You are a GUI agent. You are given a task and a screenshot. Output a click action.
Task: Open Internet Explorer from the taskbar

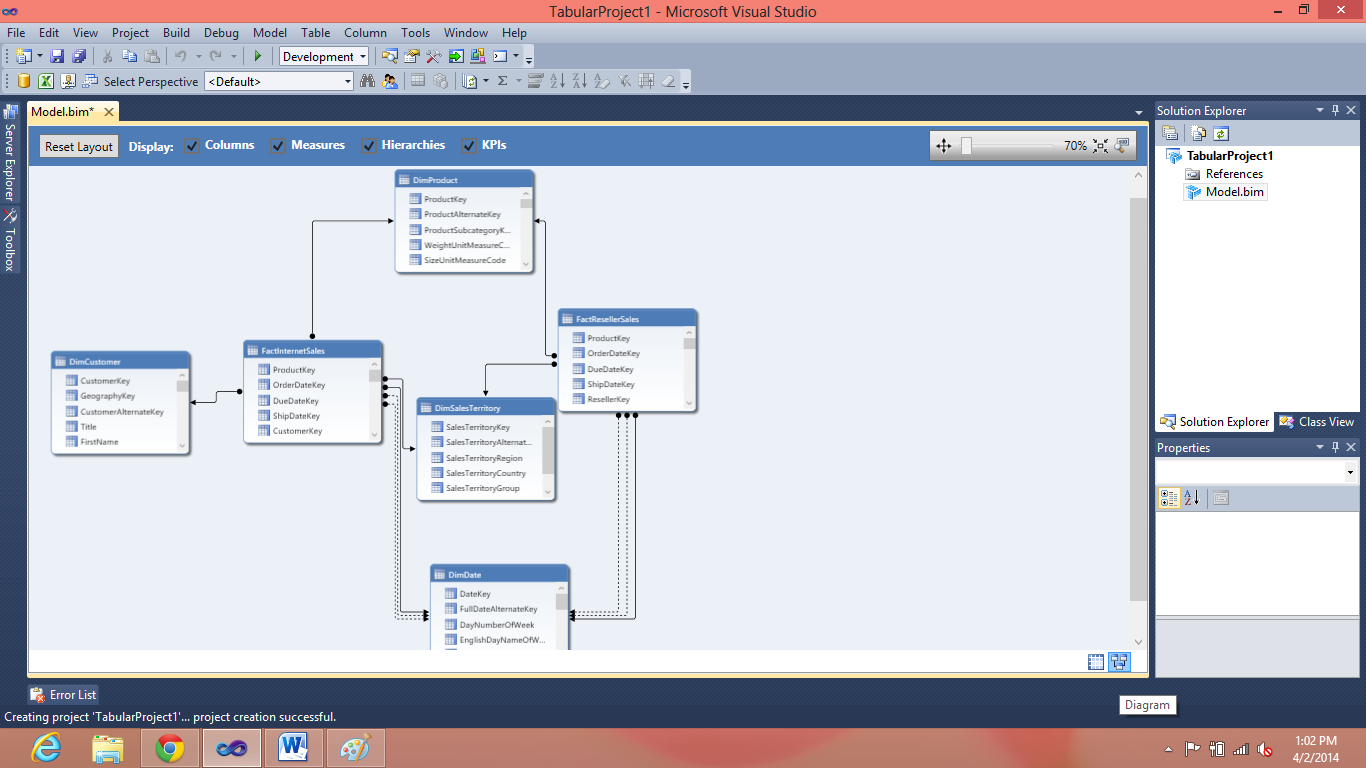pos(46,747)
